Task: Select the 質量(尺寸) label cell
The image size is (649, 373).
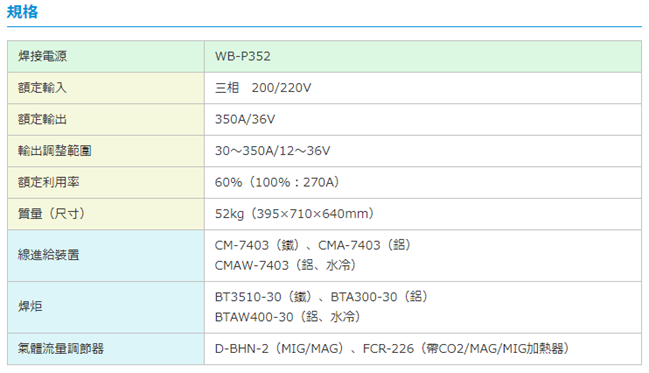Action: tap(106, 214)
